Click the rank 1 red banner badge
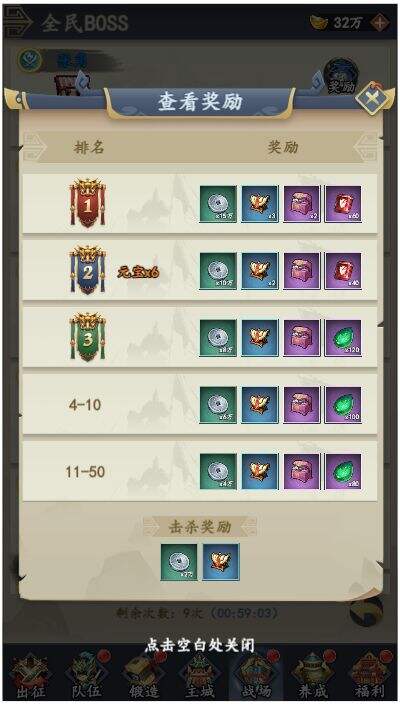This screenshot has height=704, width=400. 88,203
